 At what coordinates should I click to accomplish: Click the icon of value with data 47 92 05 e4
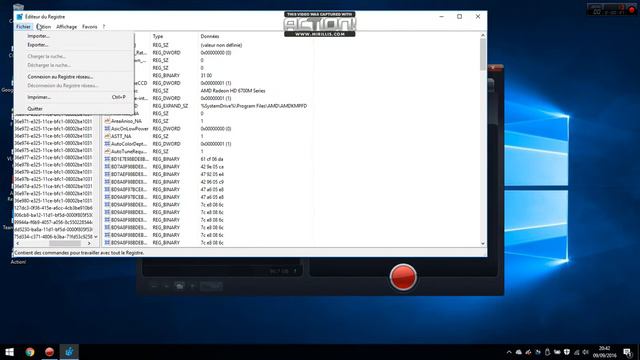pyautogui.click(x=107, y=174)
